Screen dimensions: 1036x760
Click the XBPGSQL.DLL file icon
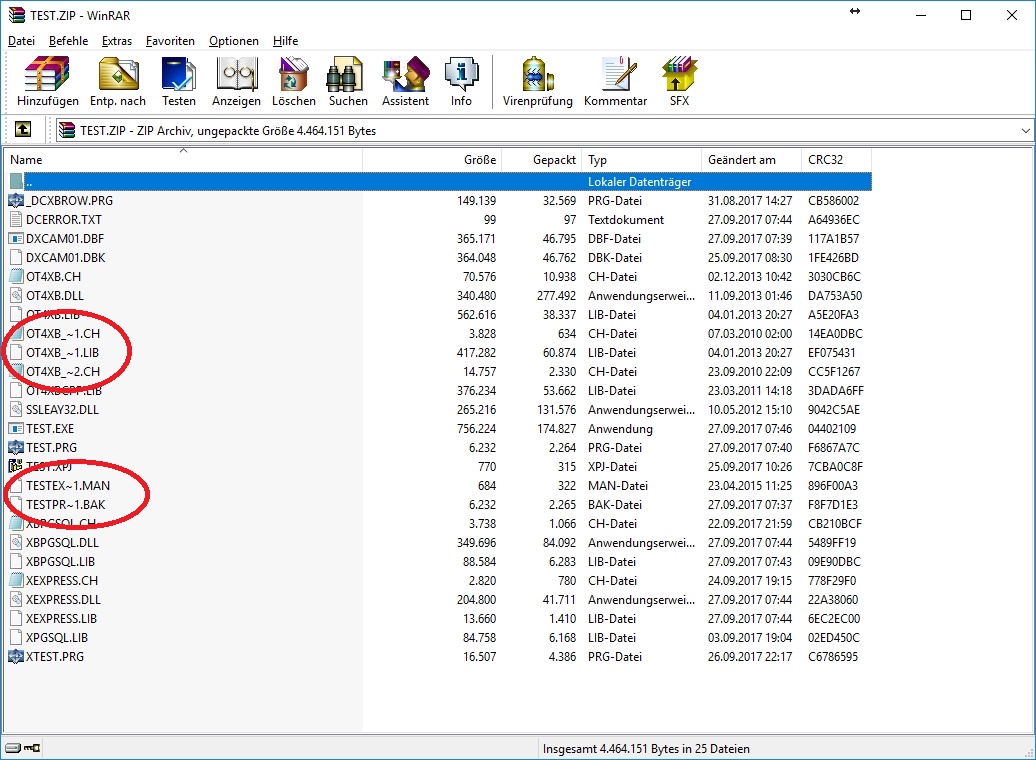[x=16, y=543]
